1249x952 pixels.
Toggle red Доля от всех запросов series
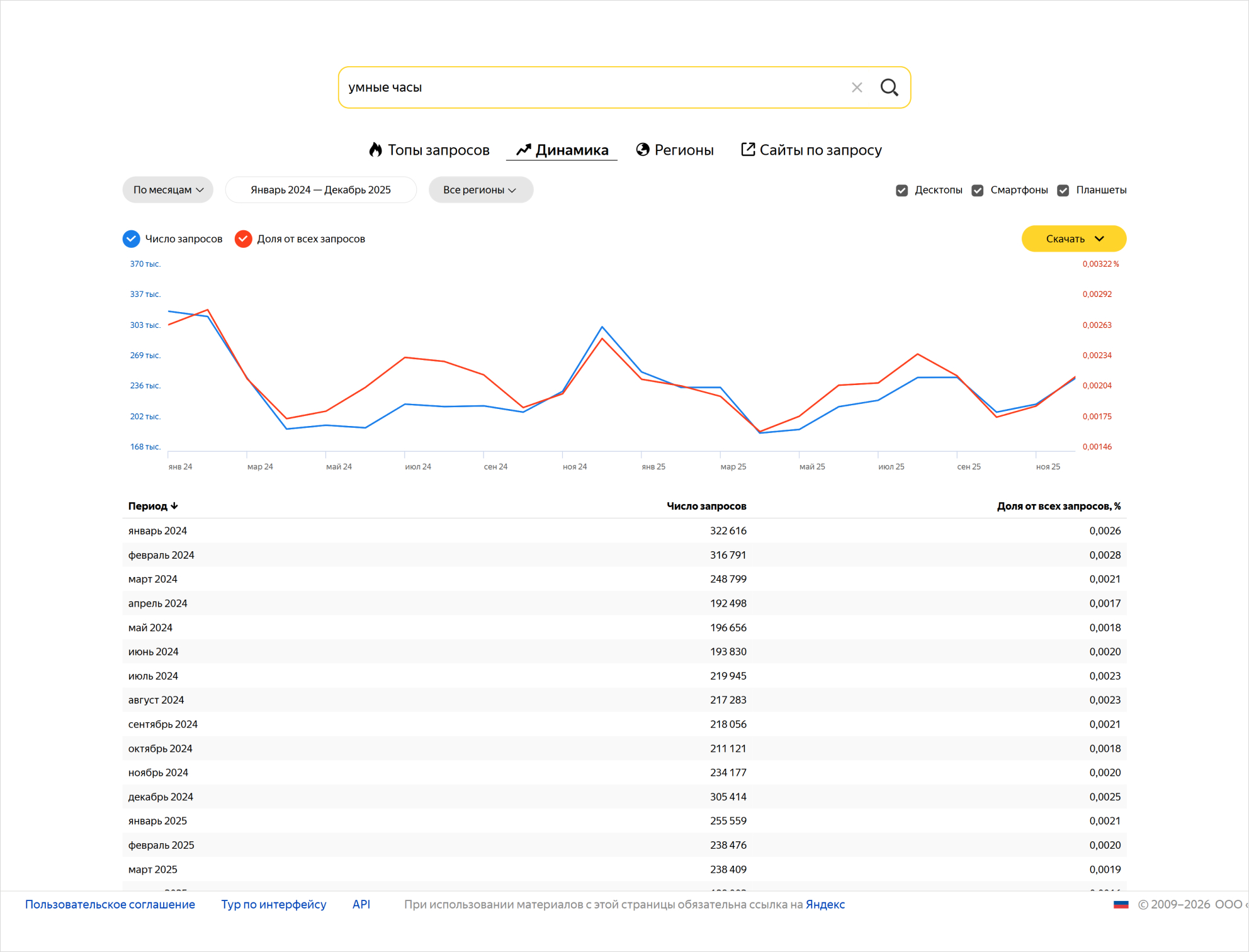(243, 239)
